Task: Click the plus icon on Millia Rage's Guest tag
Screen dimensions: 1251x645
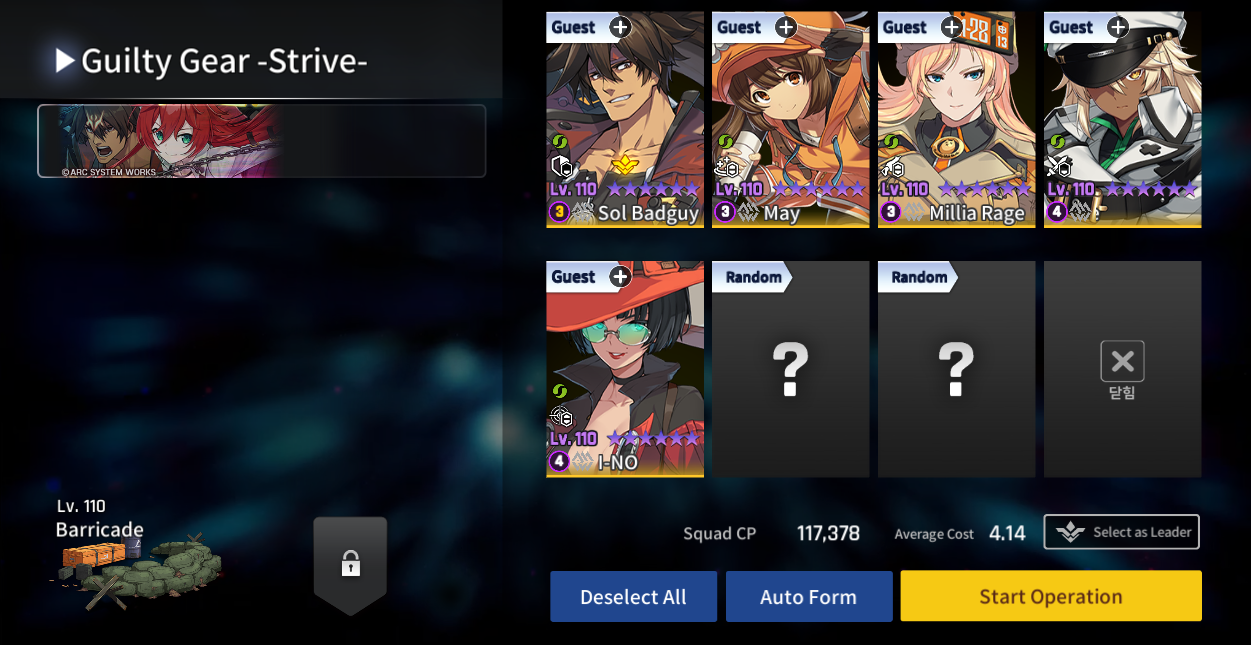Action: click(x=952, y=27)
